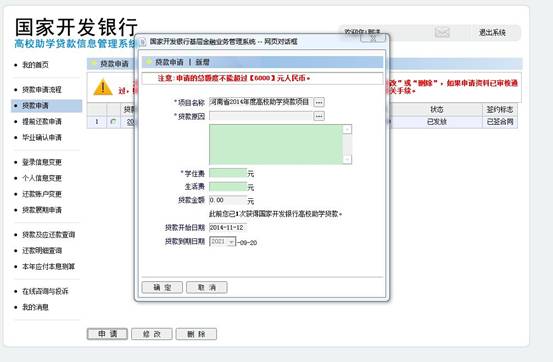Open 还款明细查询 menu item
This screenshot has width=553, height=362.
click(x=42, y=251)
